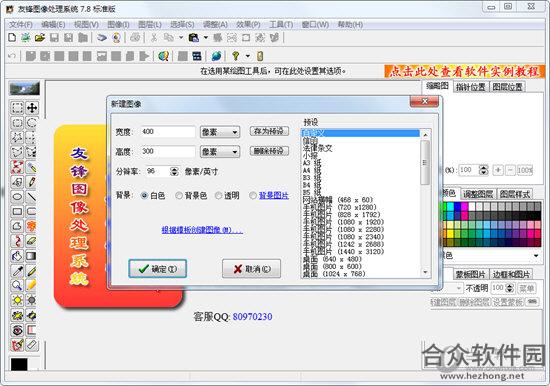This screenshot has height=386, width=550.
Task: Open the help icon dropdown arrow
Action: pos(248,56)
